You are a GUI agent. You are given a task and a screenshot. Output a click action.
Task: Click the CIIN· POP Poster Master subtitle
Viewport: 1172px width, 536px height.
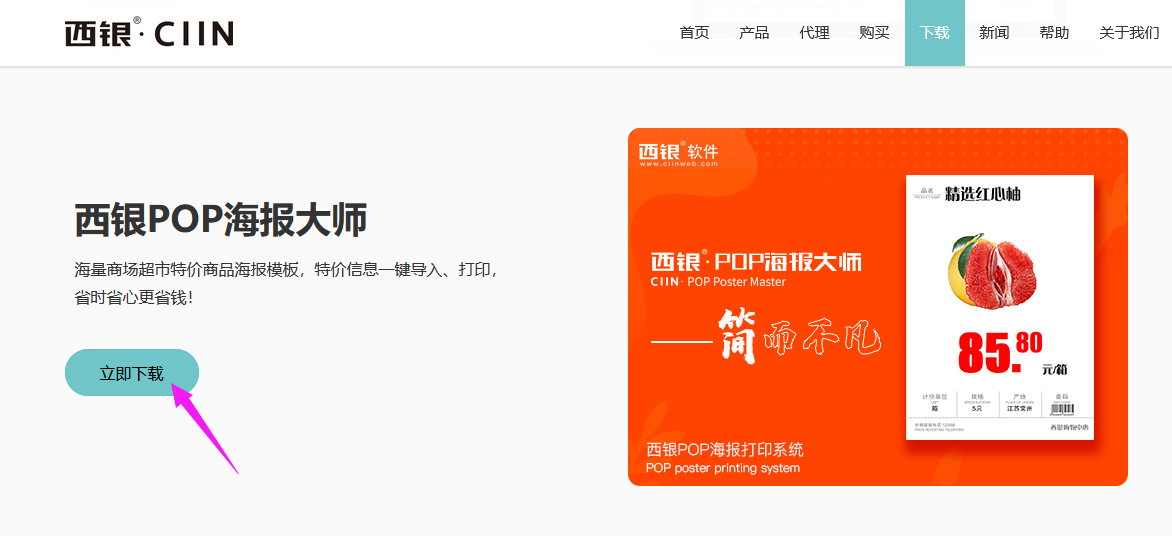click(x=718, y=282)
